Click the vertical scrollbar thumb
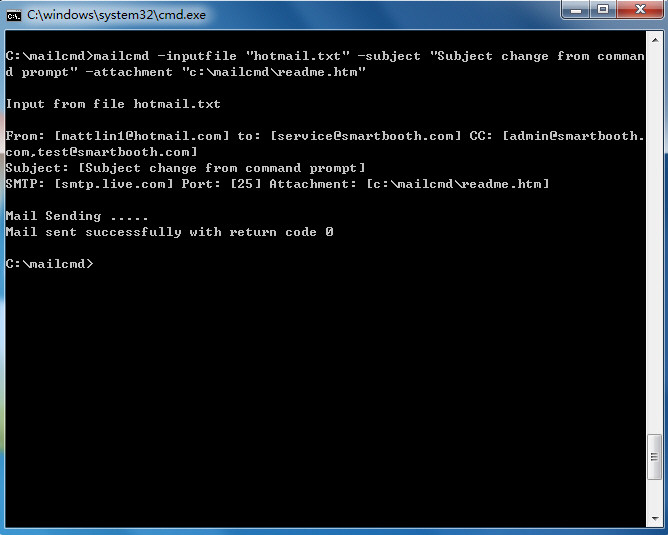This screenshot has width=668, height=535. 654,457
